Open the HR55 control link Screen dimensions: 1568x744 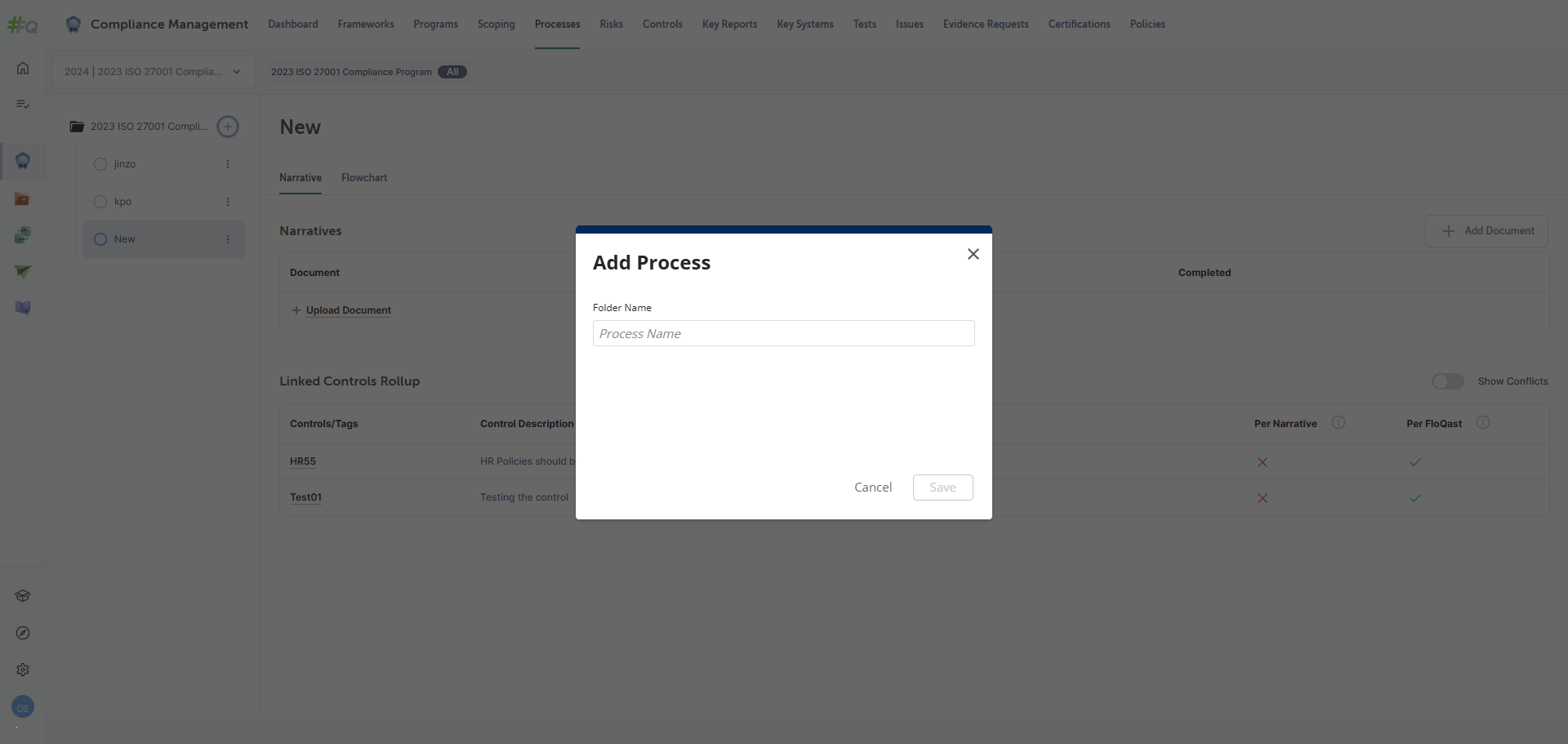[x=303, y=461]
